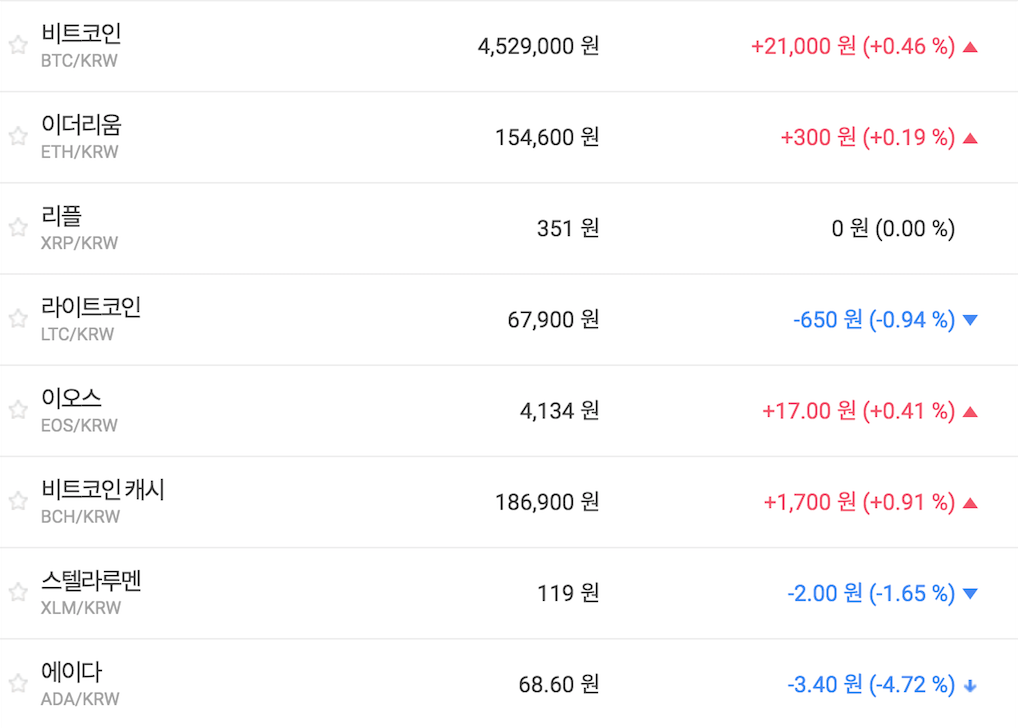Open the 비트코인 coin name link
Screen dimensions: 1018x728
(x=81, y=34)
